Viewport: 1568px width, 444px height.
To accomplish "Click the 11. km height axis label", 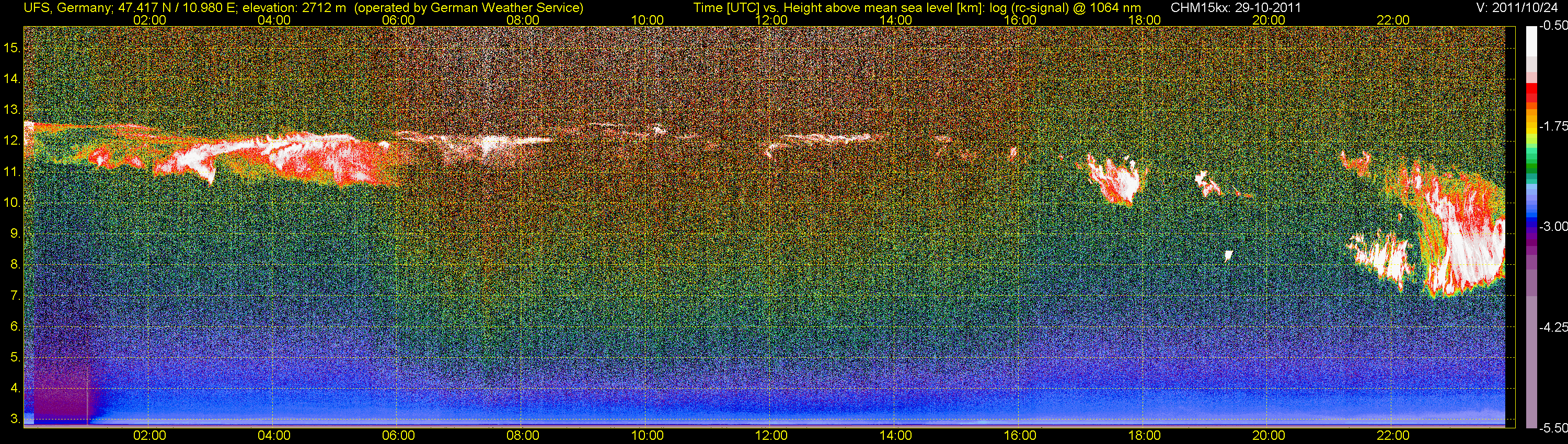I will (x=11, y=172).
